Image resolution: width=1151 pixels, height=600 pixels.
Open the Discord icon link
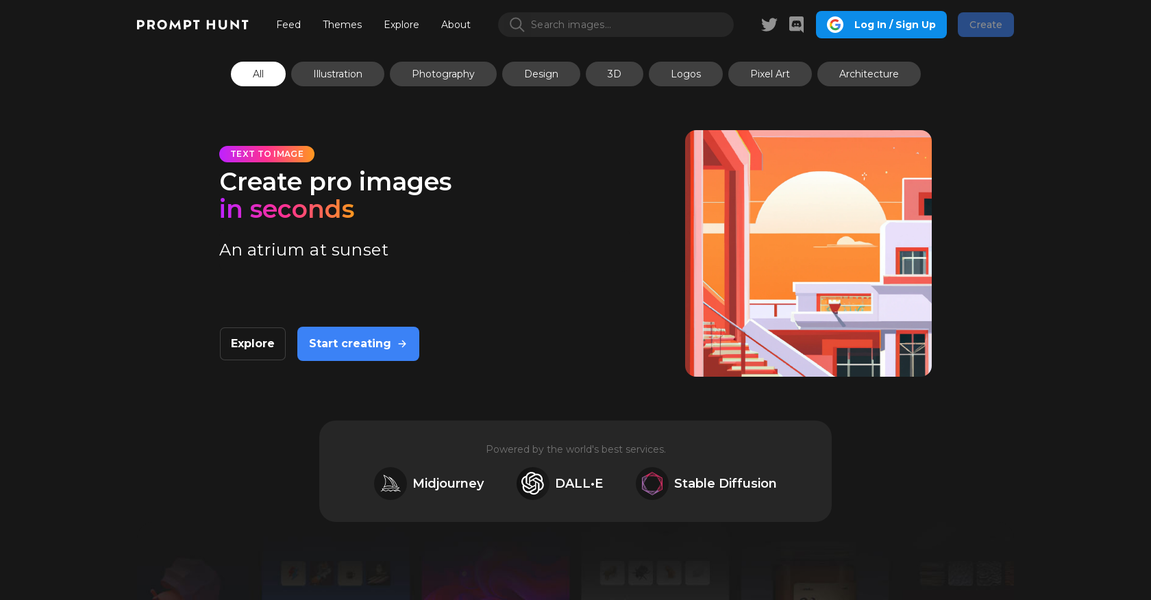(x=796, y=25)
